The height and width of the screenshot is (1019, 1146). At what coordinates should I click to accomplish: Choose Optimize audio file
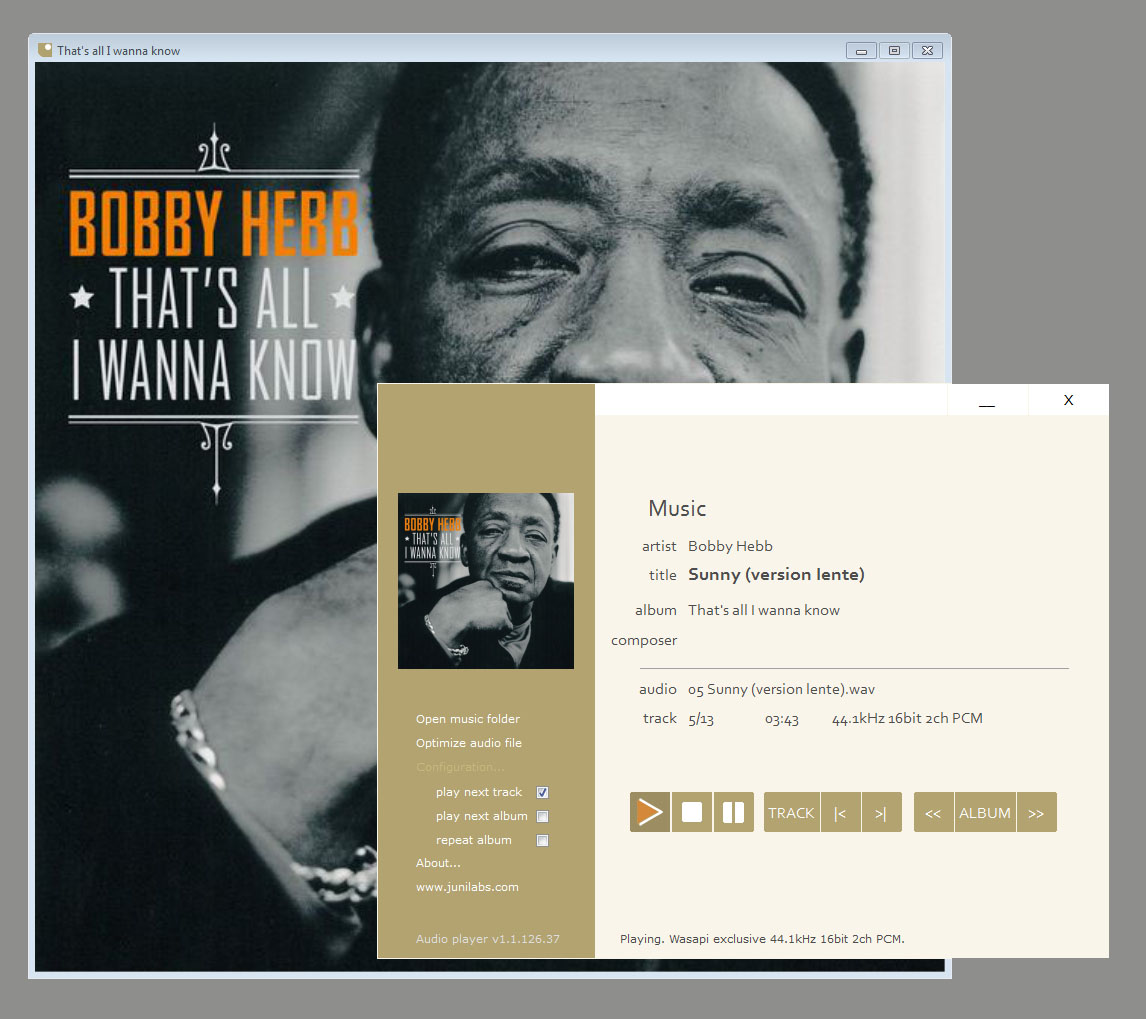(468, 743)
